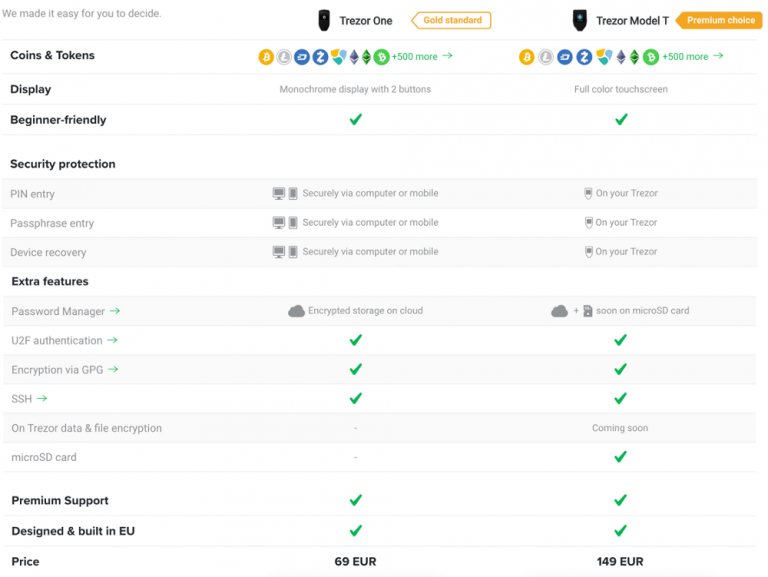Click Bitcoin Cash icon under Trezor Model T
The image size is (768, 577).
(x=651, y=57)
